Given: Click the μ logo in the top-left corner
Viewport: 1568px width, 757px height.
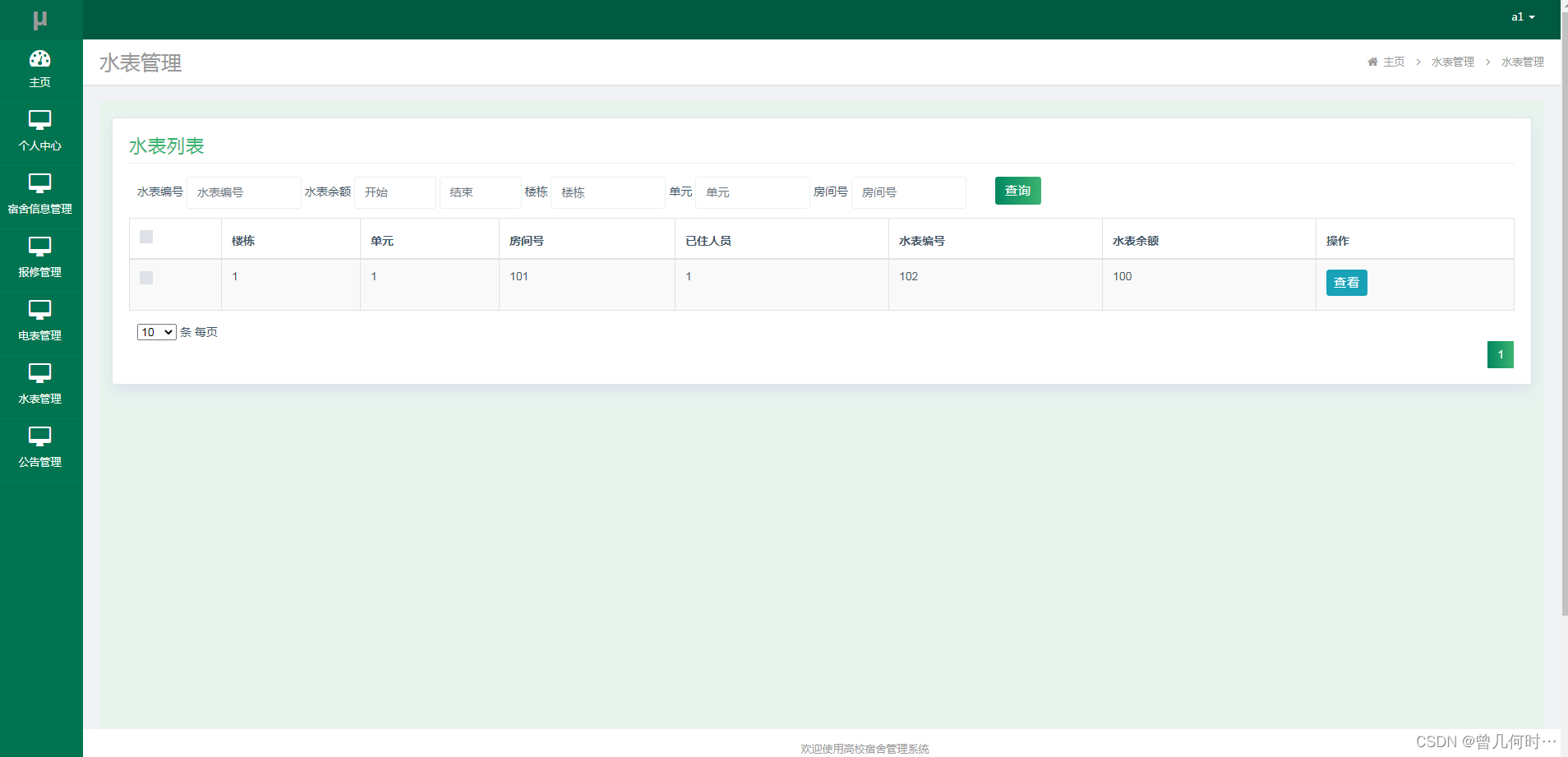Looking at the screenshot, I should point(39,20).
